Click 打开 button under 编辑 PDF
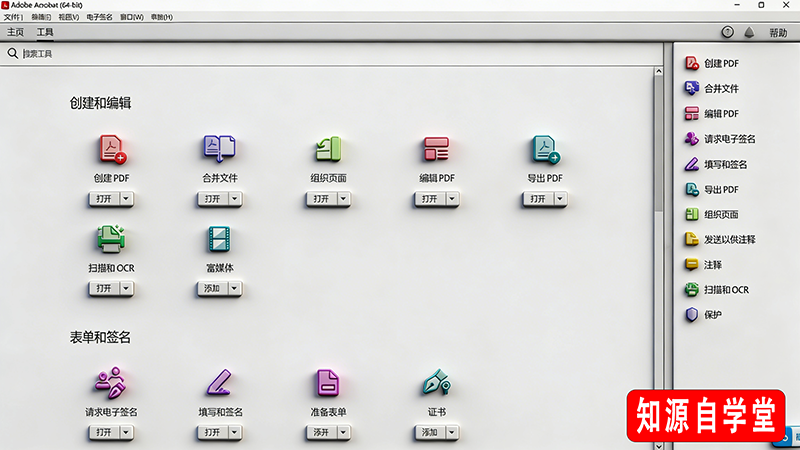Screen dimensions: 800x450 tap(431, 198)
